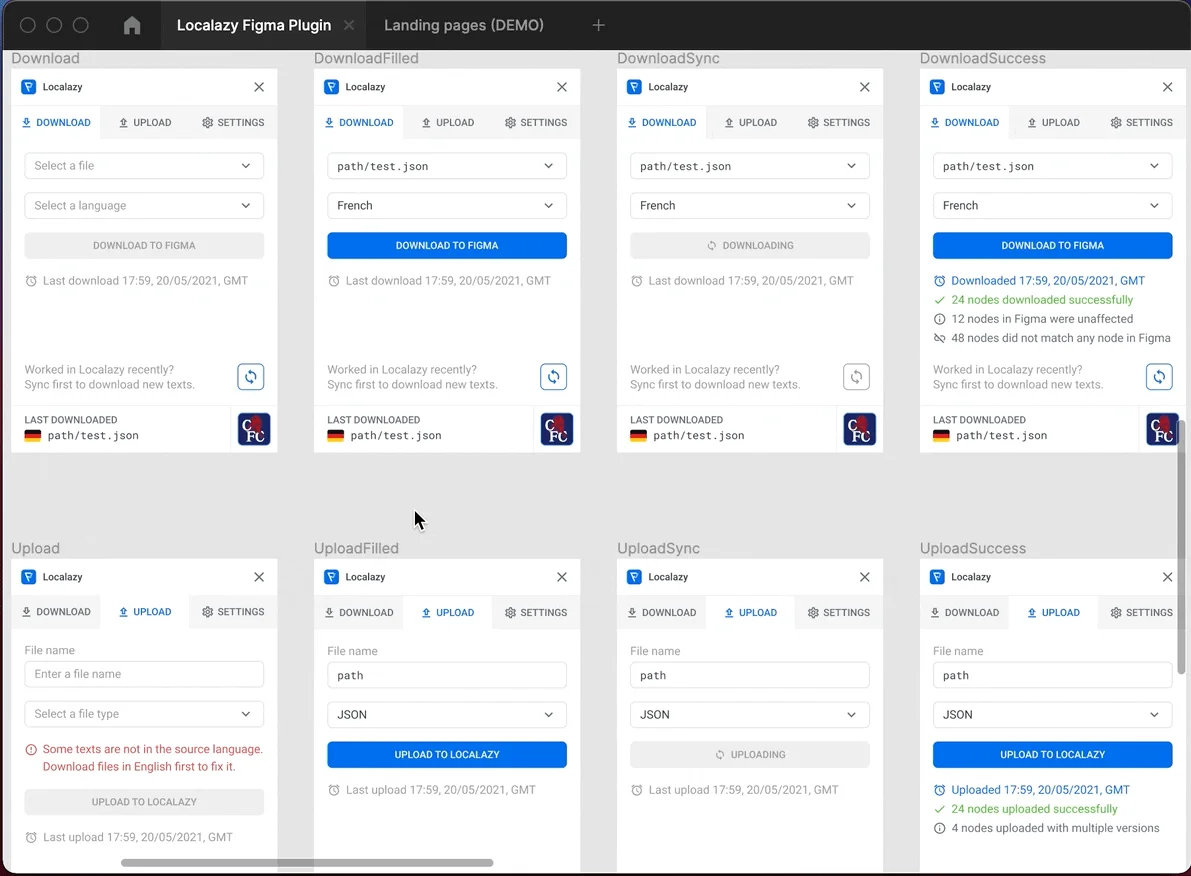Click Localazy logo in DownloadSync frame
This screenshot has width=1191, height=876.
634,87
